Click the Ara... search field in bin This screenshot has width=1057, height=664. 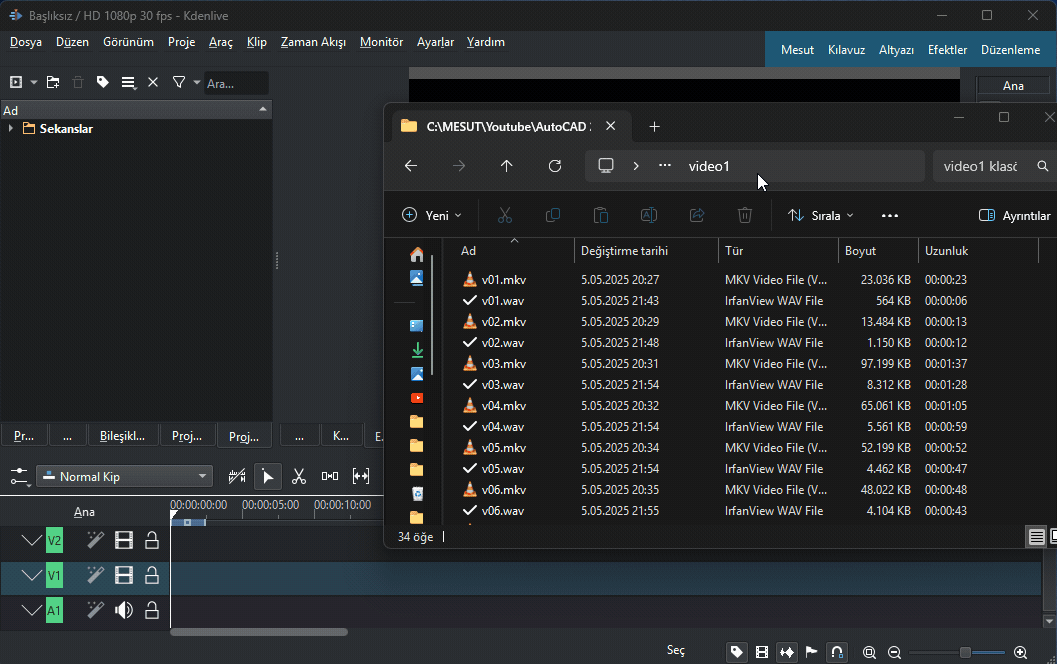click(x=236, y=83)
